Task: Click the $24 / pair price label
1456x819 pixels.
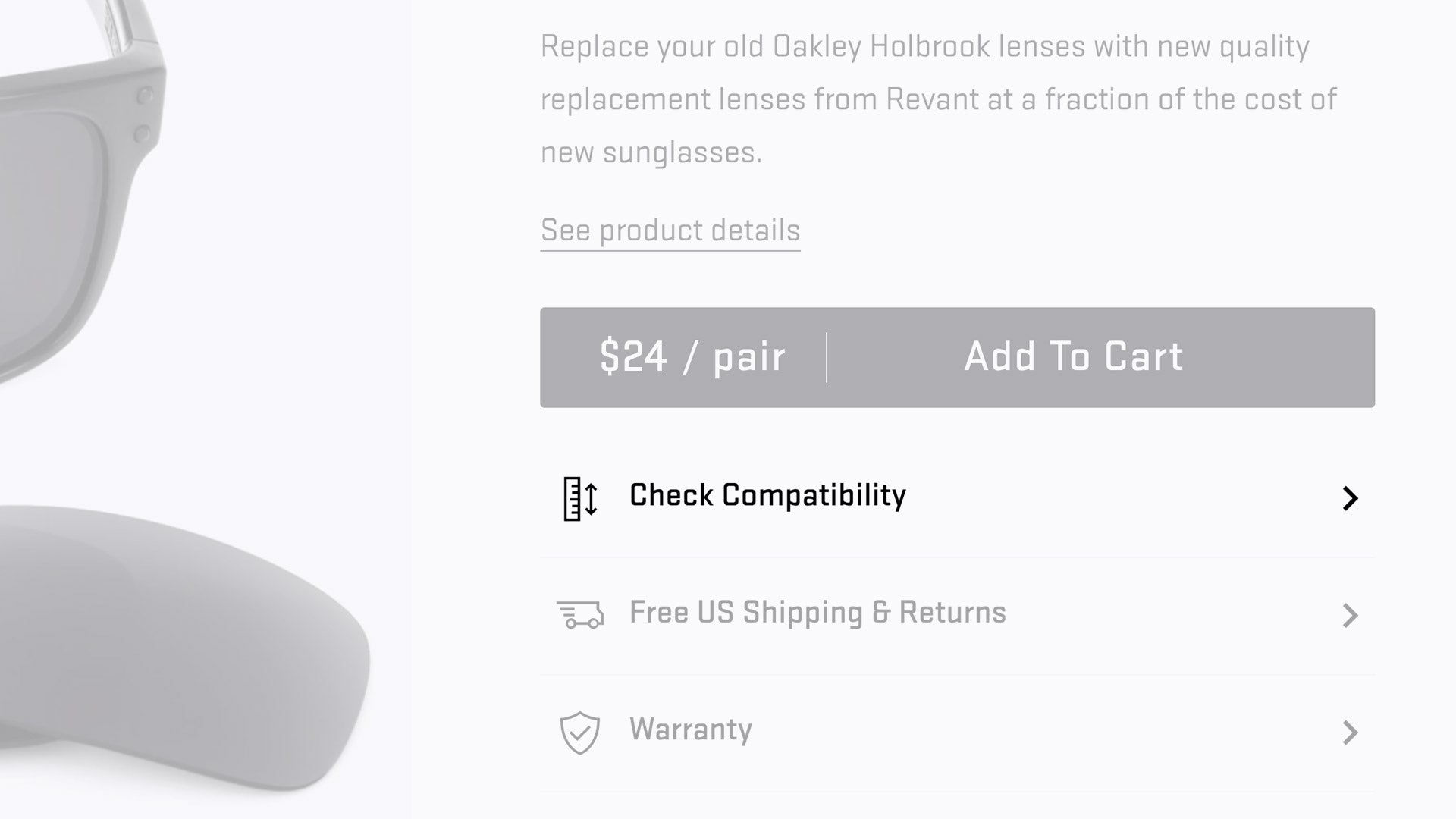Action: point(692,356)
